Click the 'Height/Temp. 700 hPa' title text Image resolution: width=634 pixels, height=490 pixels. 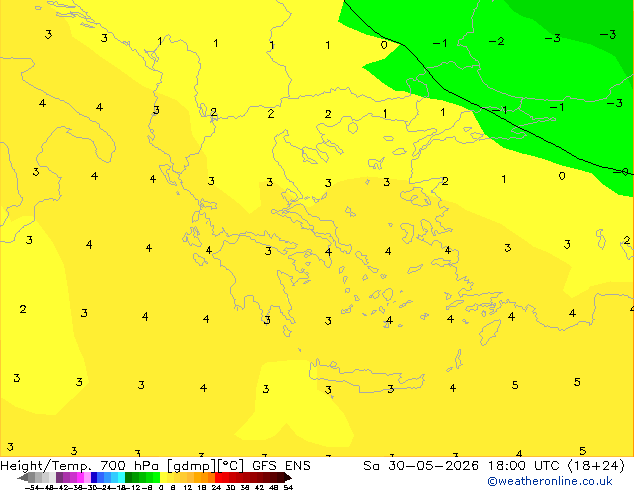pos(80,466)
